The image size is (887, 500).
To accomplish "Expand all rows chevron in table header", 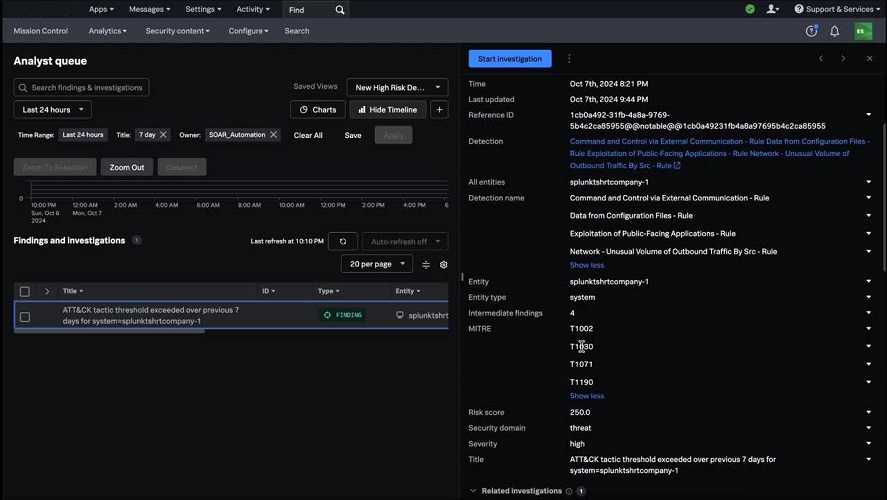I will (47, 291).
